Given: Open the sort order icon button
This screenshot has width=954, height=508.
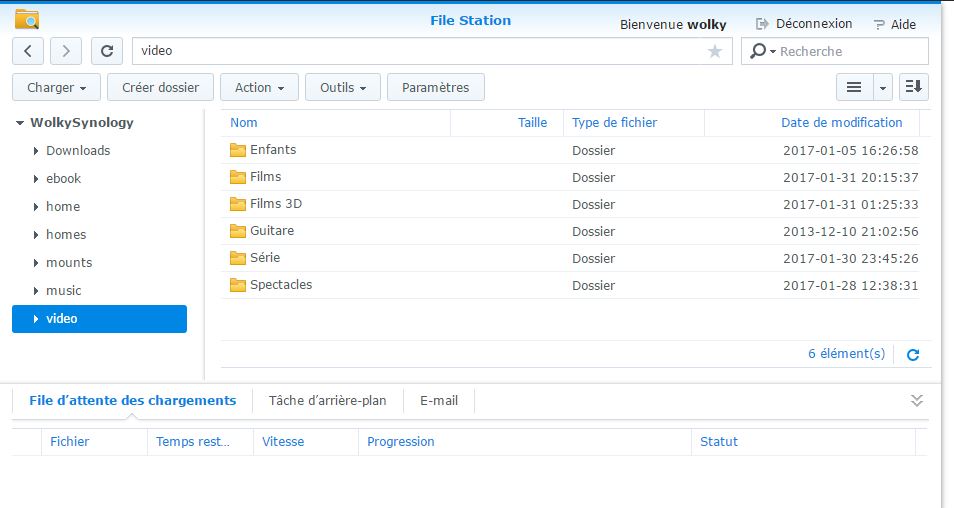Looking at the screenshot, I should (x=913, y=88).
